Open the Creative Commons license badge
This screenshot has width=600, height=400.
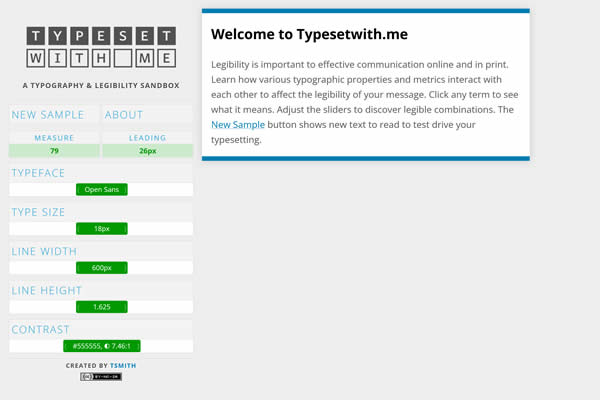pos(101,377)
